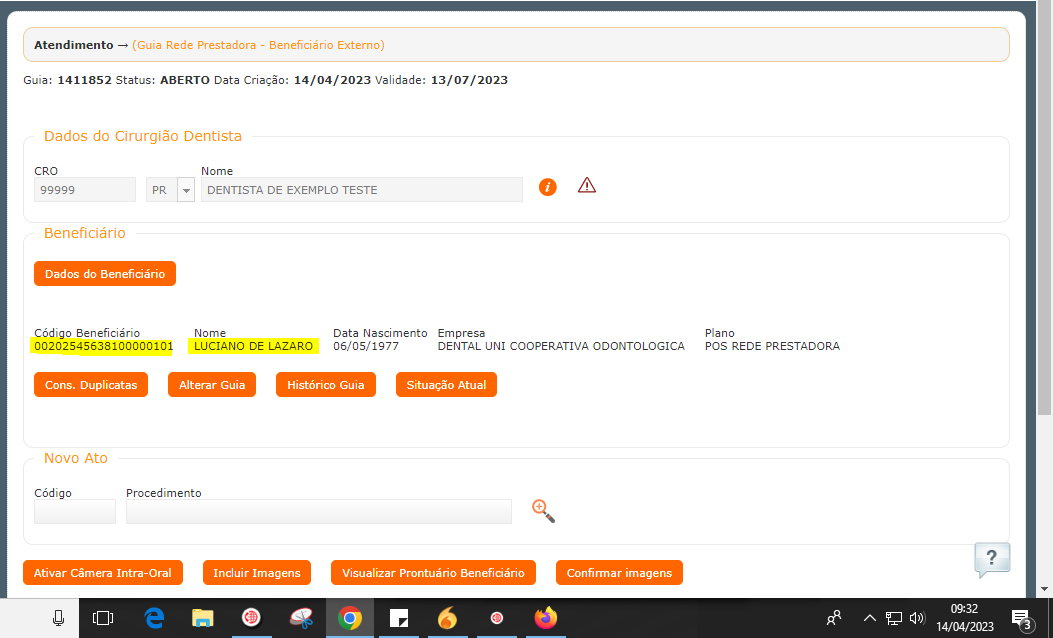Click the dentist Nome field
The width and height of the screenshot is (1053, 638).
(x=361, y=190)
